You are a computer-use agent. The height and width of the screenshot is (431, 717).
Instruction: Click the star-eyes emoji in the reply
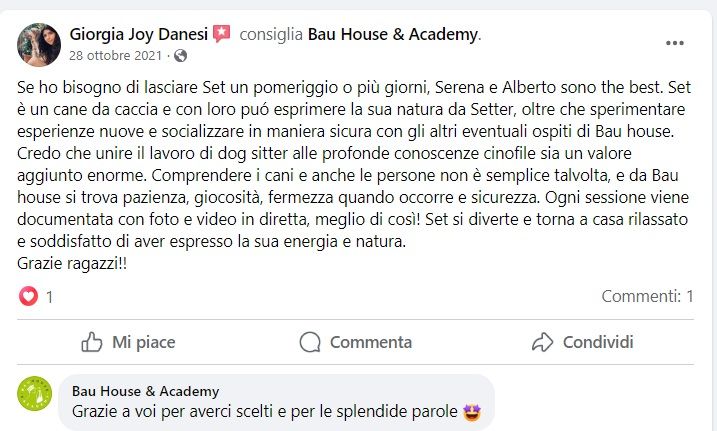click(x=473, y=411)
